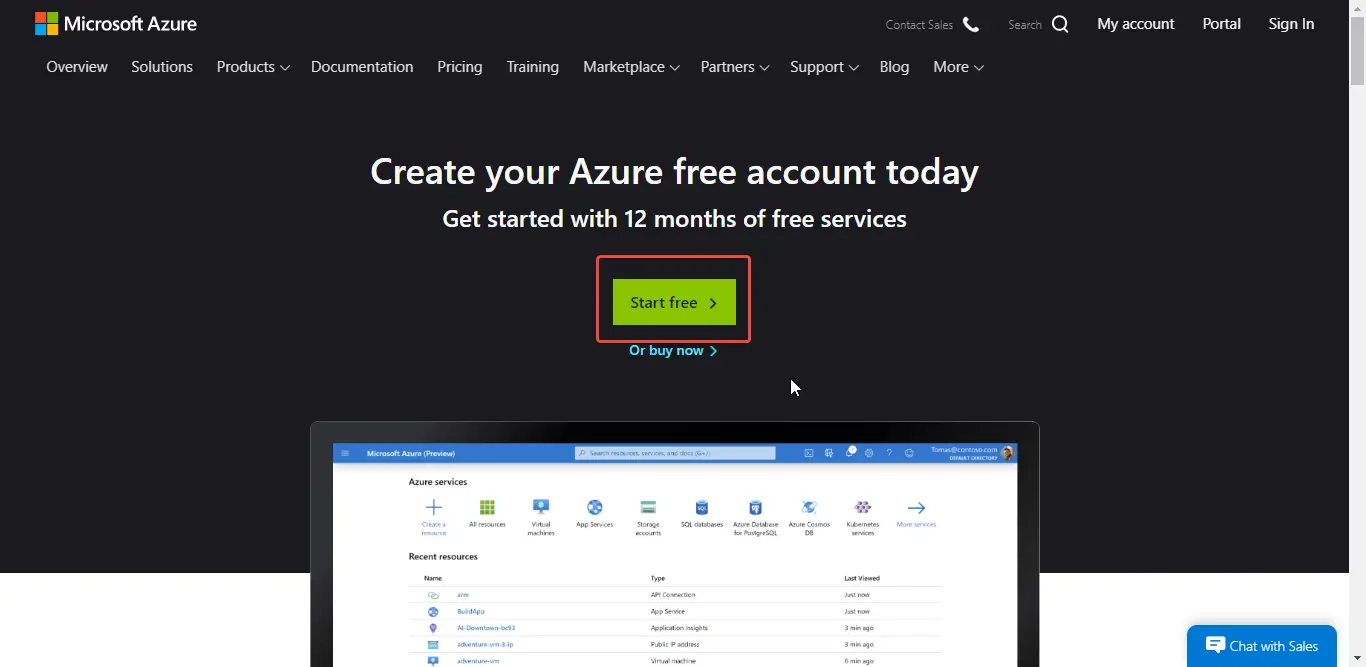Click the hamburger menu icon in portal preview
The height and width of the screenshot is (667, 1366).
click(x=345, y=453)
